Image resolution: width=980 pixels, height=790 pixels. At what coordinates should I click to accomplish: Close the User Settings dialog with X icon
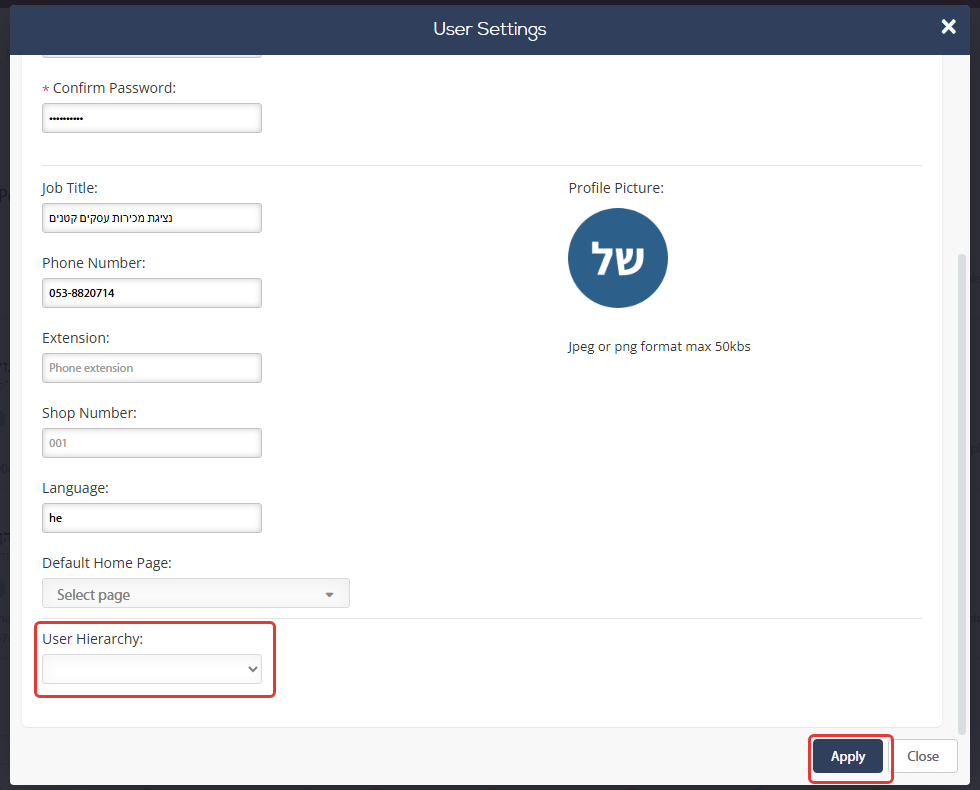[x=948, y=26]
